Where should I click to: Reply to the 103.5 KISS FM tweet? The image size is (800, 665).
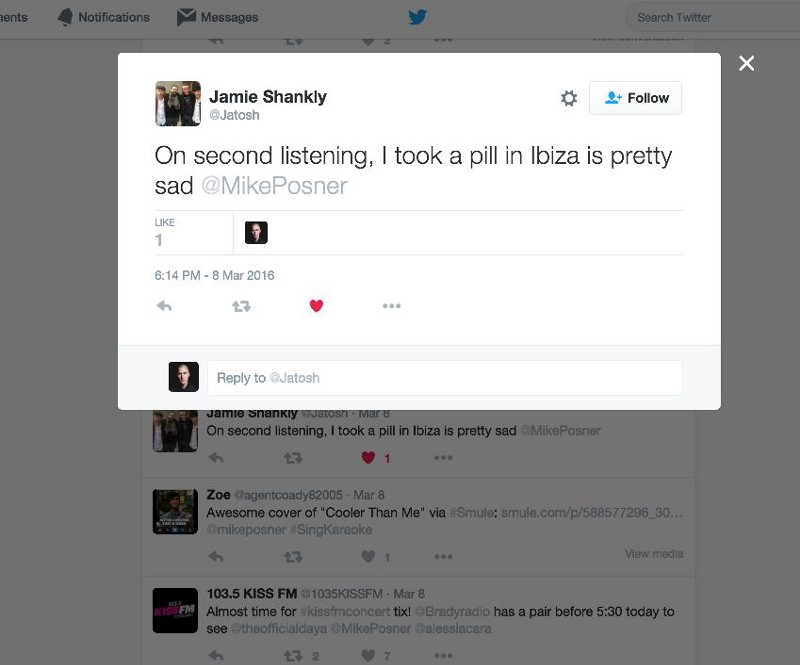tap(216, 655)
